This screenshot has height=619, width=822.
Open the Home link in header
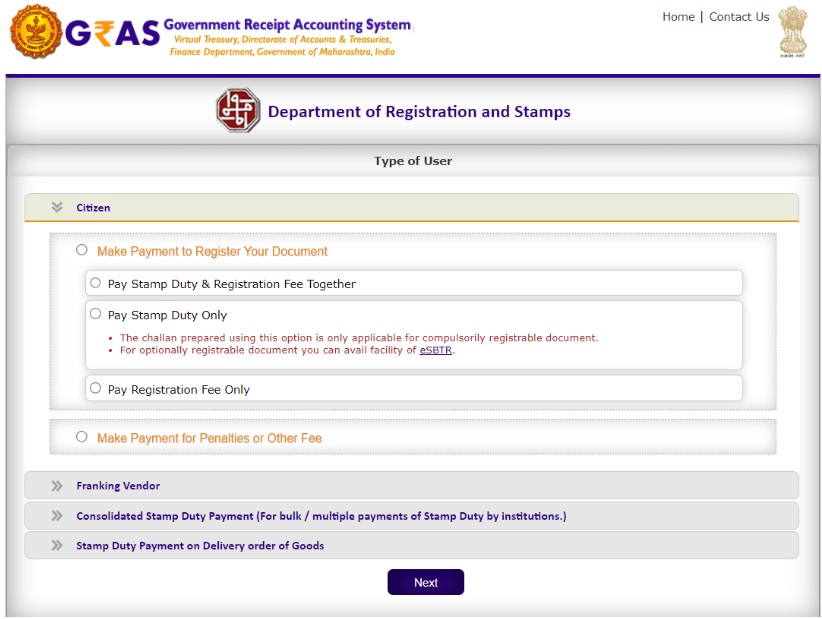678,17
